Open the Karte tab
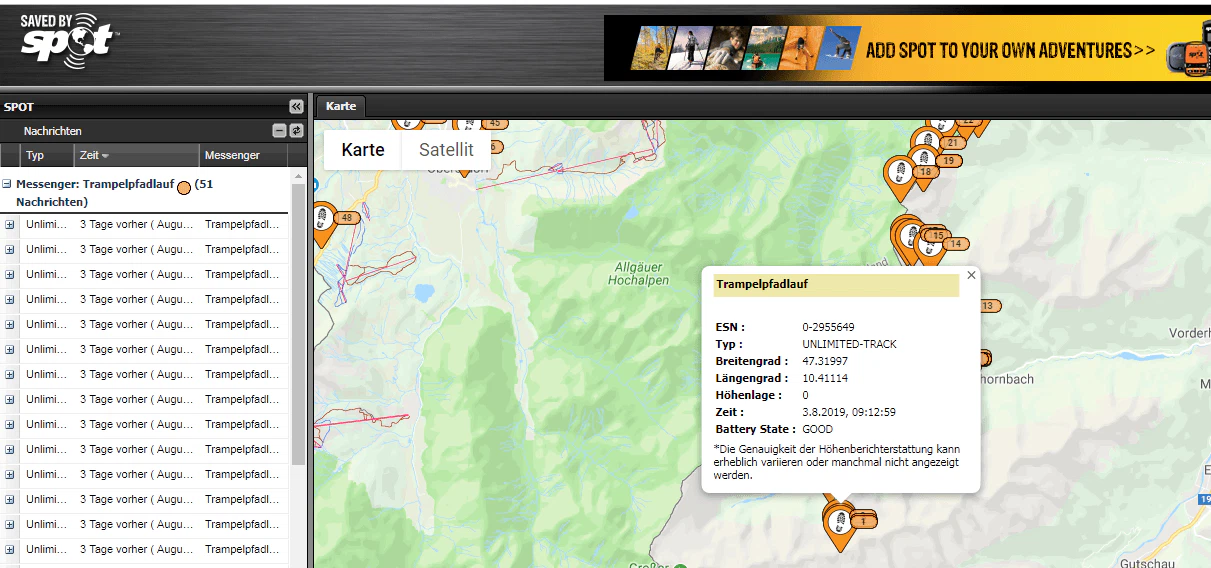 (341, 106)
